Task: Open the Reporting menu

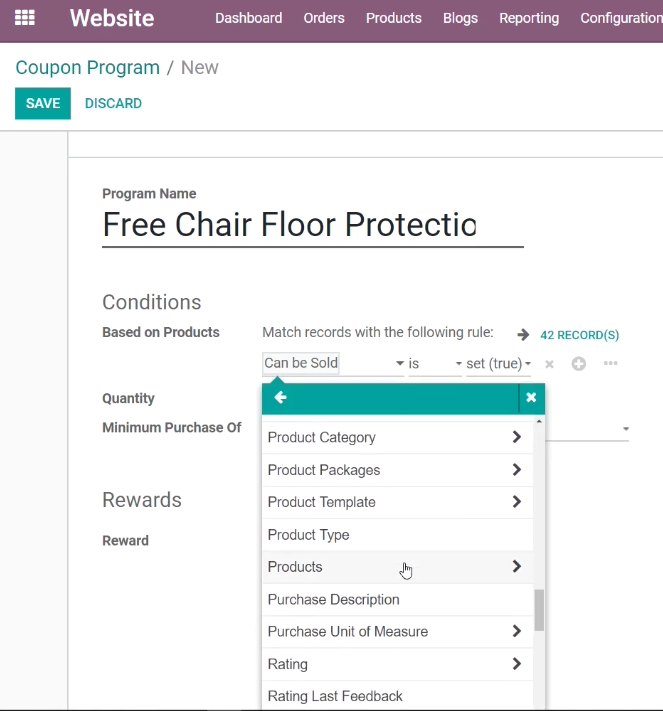Action: [x=529, y=18]
